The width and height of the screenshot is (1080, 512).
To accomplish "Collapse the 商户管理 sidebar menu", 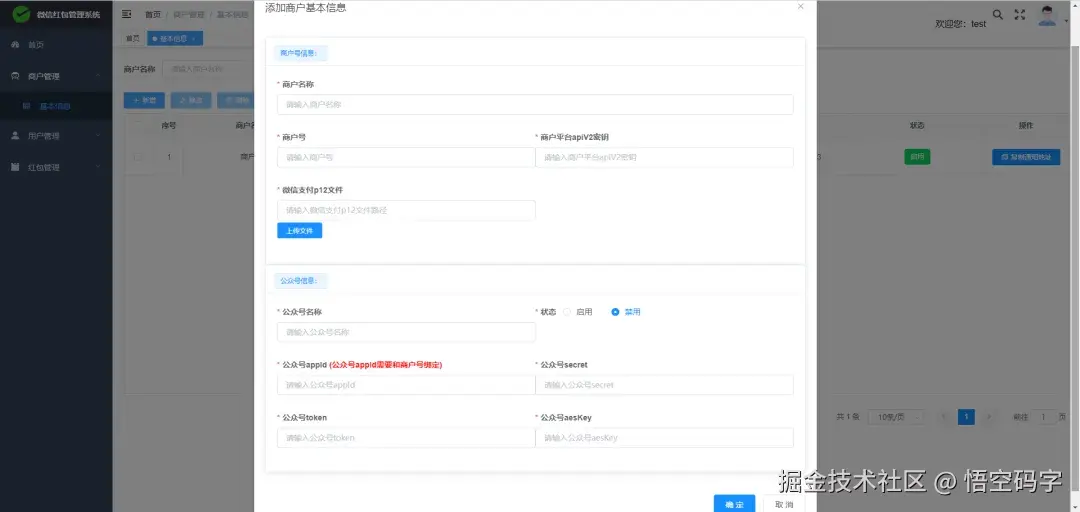I will coord(56,76).
